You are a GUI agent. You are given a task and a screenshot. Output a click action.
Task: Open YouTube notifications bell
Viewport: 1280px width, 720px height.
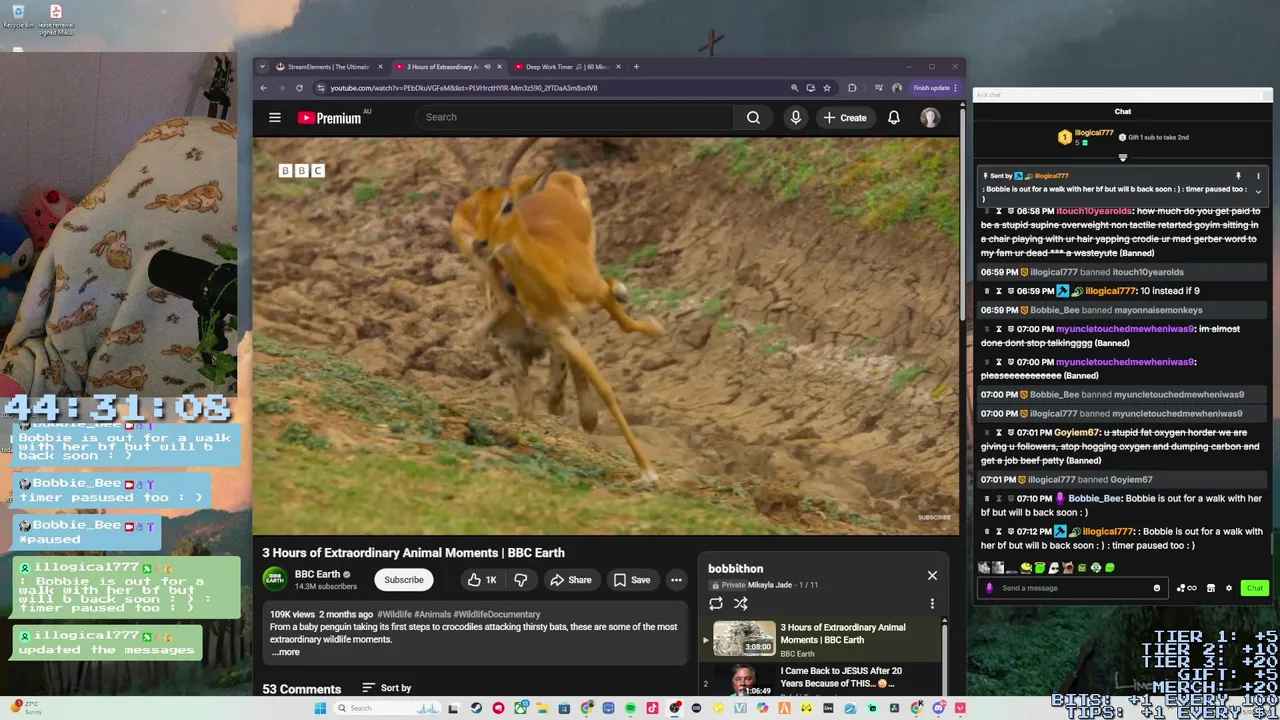(x=894, y=117)
